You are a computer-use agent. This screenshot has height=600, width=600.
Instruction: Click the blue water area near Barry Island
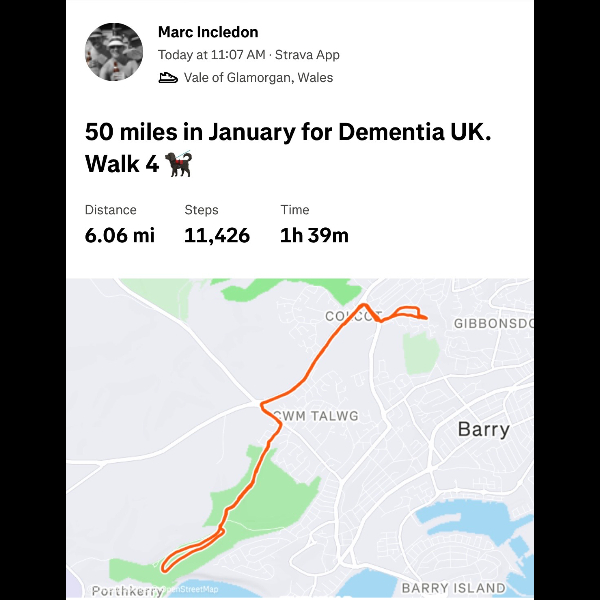click(460, 528)
